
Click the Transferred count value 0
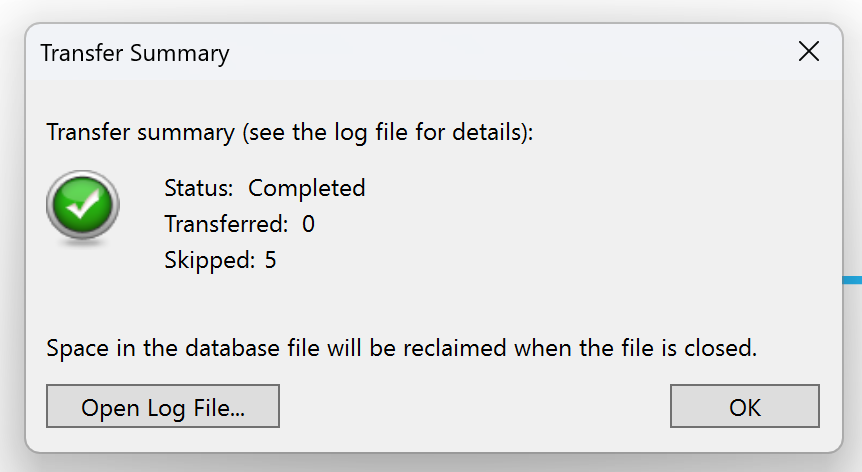(308, 224)
